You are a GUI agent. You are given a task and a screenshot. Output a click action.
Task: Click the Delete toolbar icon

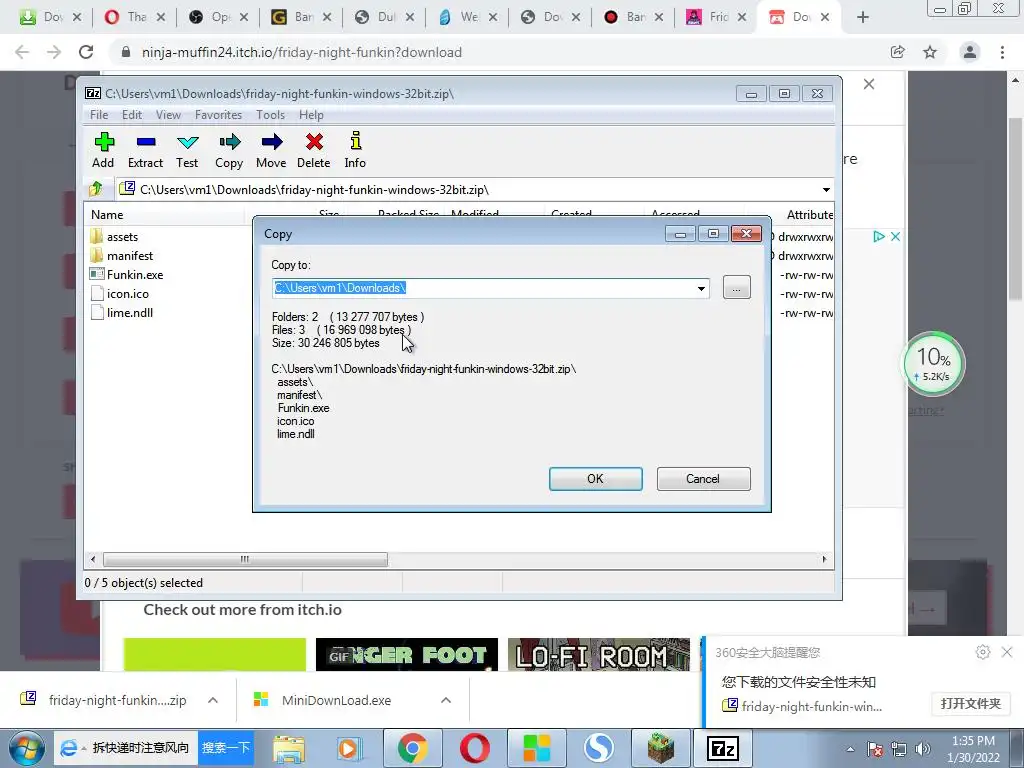(313, 150)
